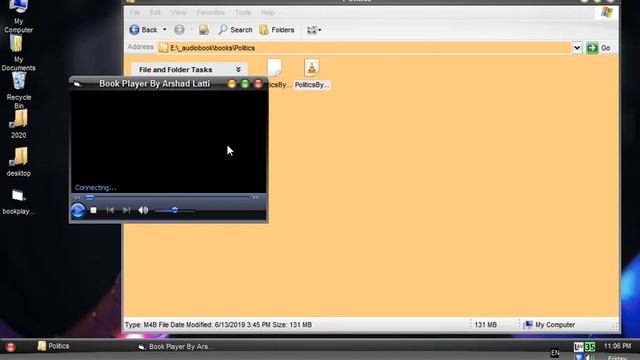Open the Tools menu in explorer
640x360 pixels.
243,13
